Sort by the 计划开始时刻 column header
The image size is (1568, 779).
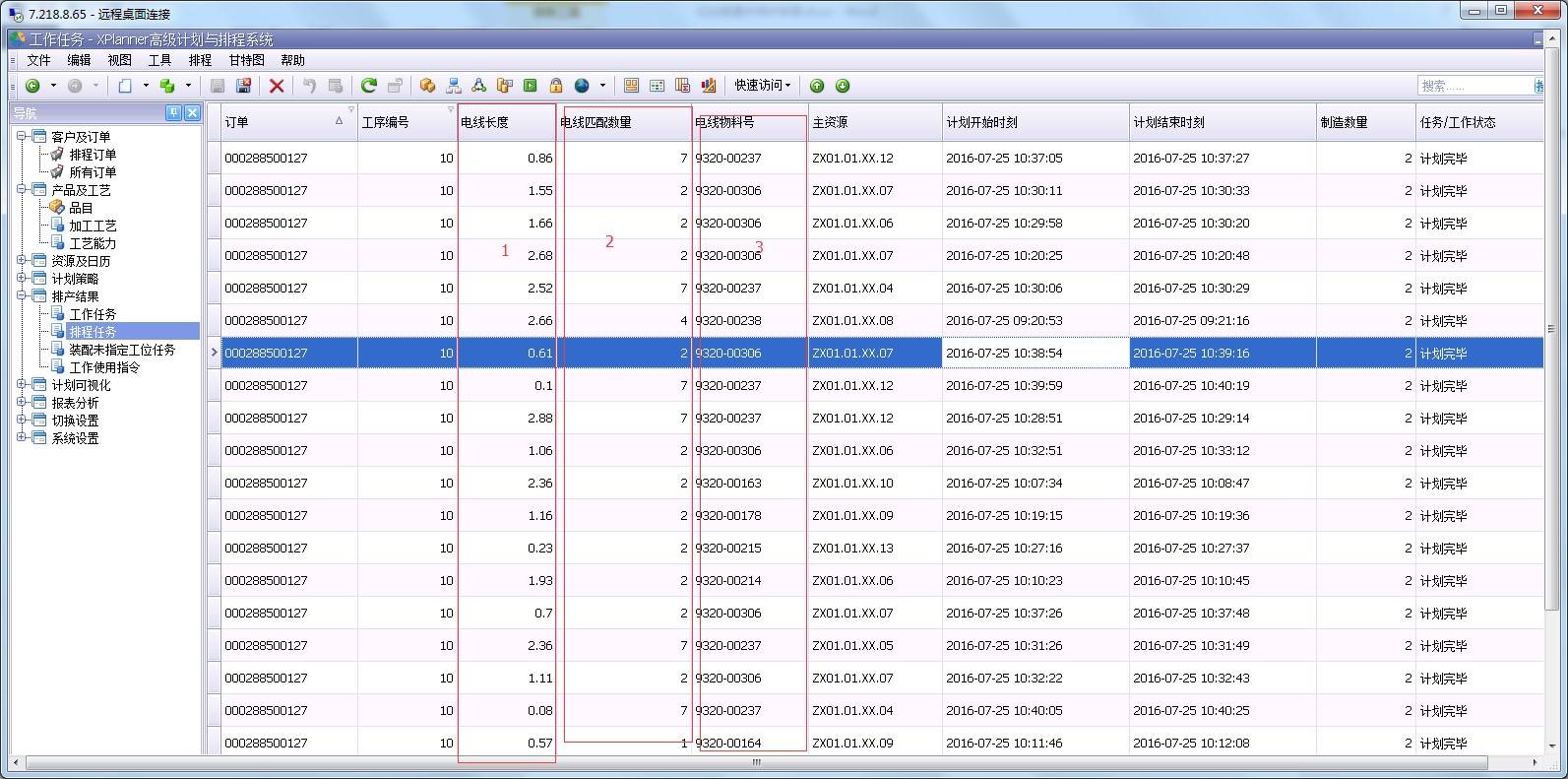(1035, 122)
